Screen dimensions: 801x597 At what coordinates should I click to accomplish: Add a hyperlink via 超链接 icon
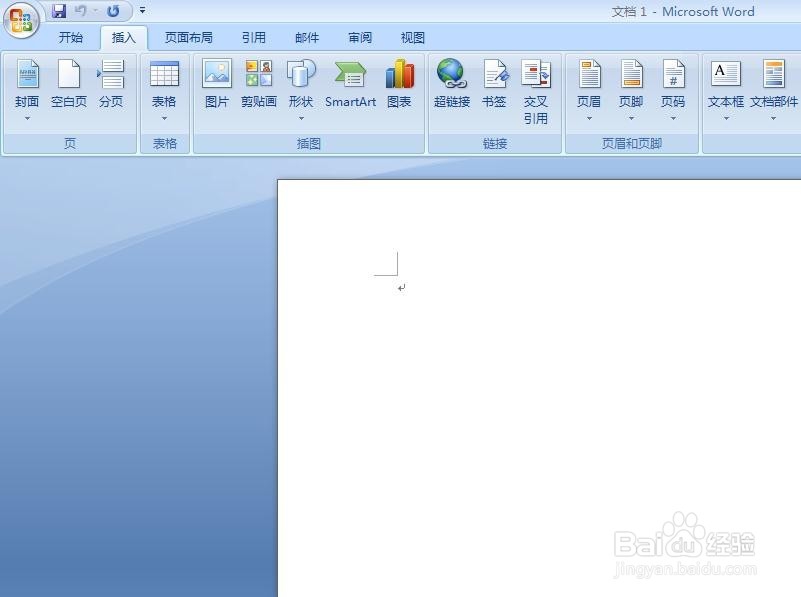pos(452,73)
